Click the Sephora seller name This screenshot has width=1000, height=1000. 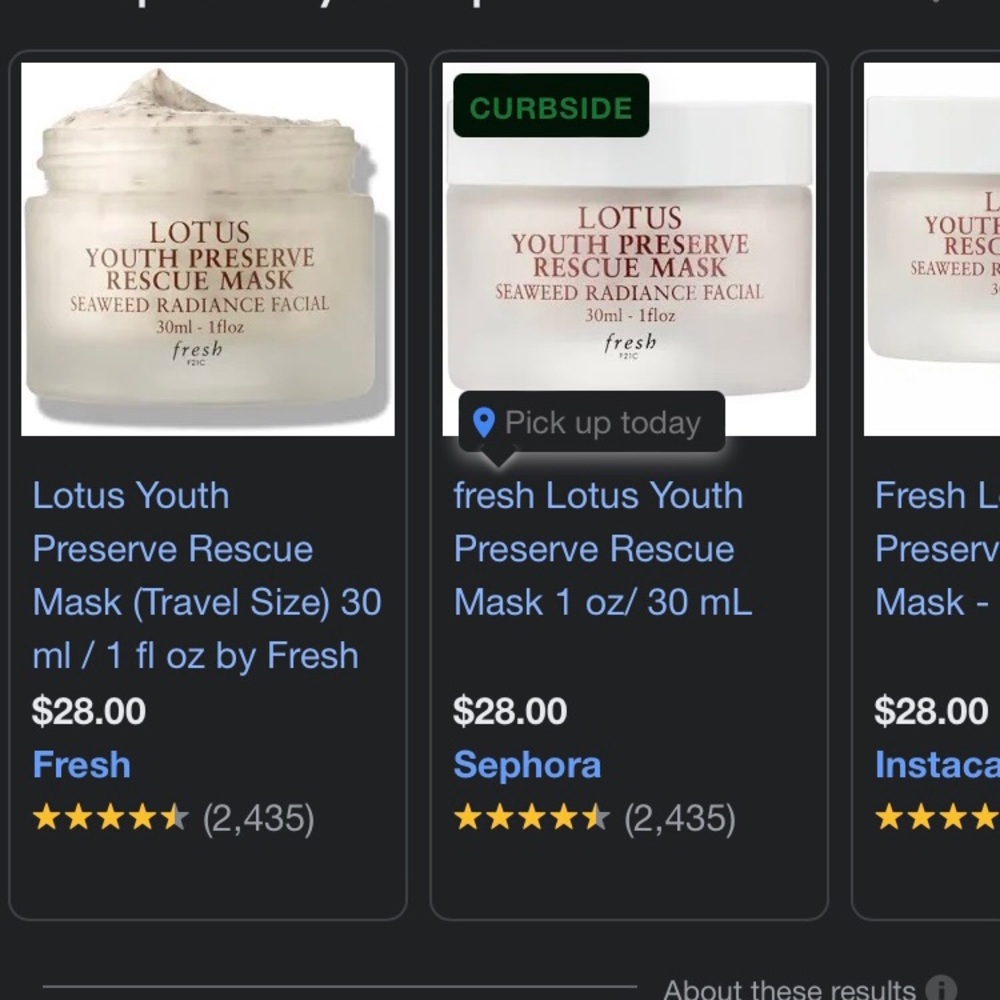pos(527,764)
